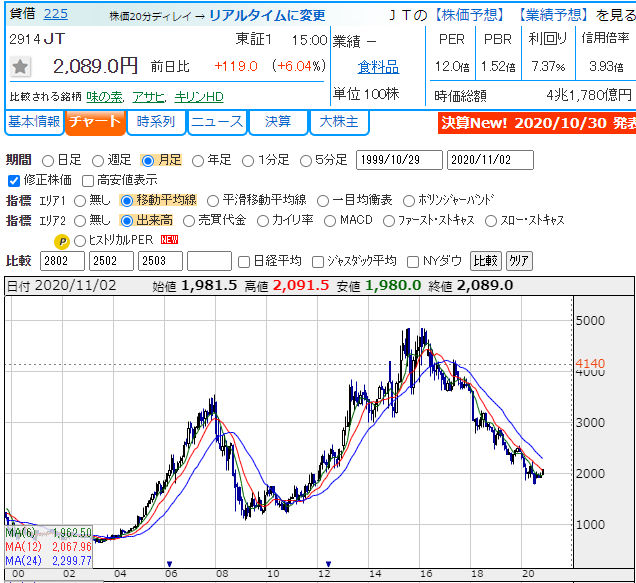This screenshot has height=583, width=636.
Task: Click the gray star favorite icon
Action: [20, 67]
